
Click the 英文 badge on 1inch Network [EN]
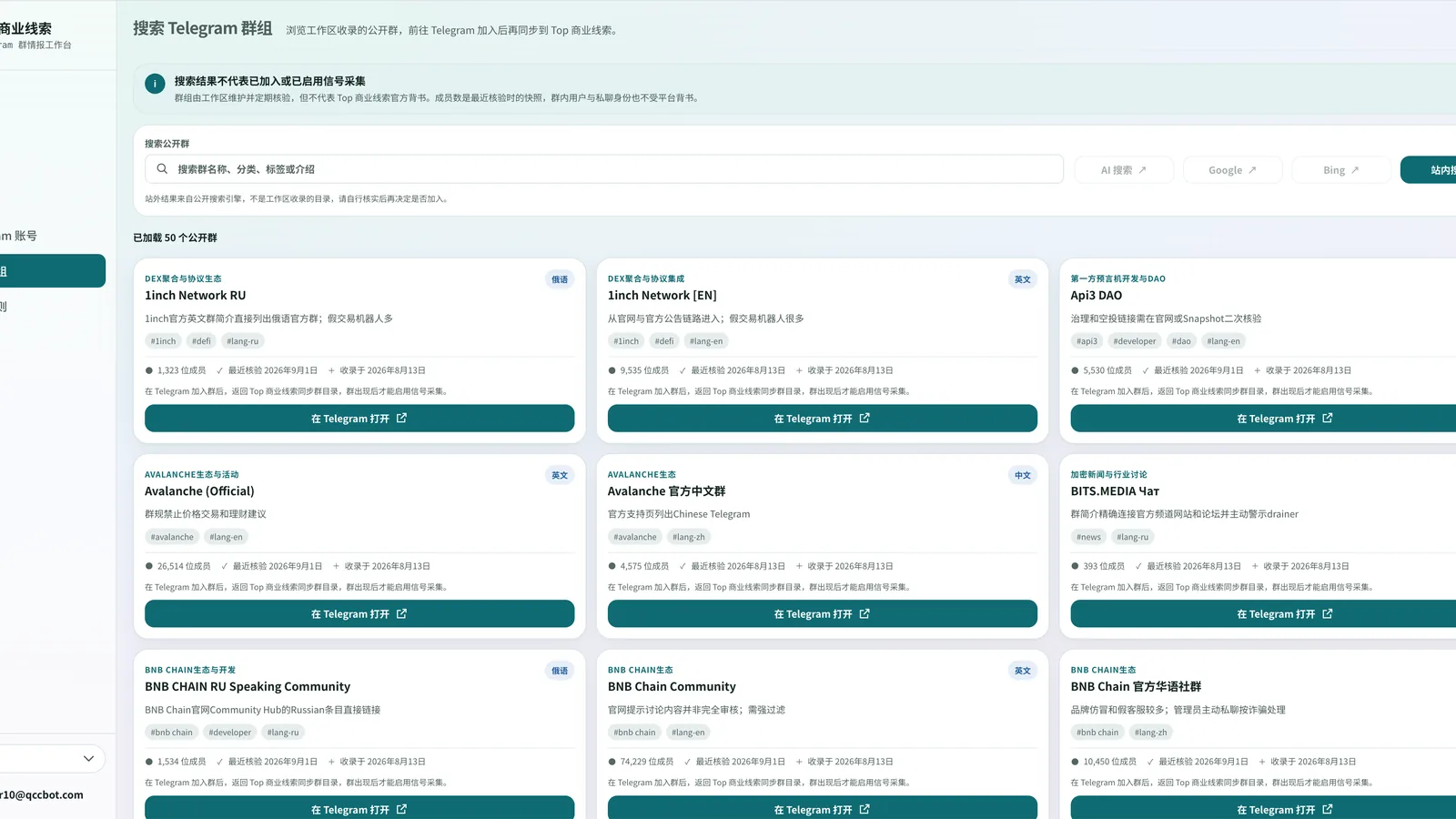pos(1023,279)
